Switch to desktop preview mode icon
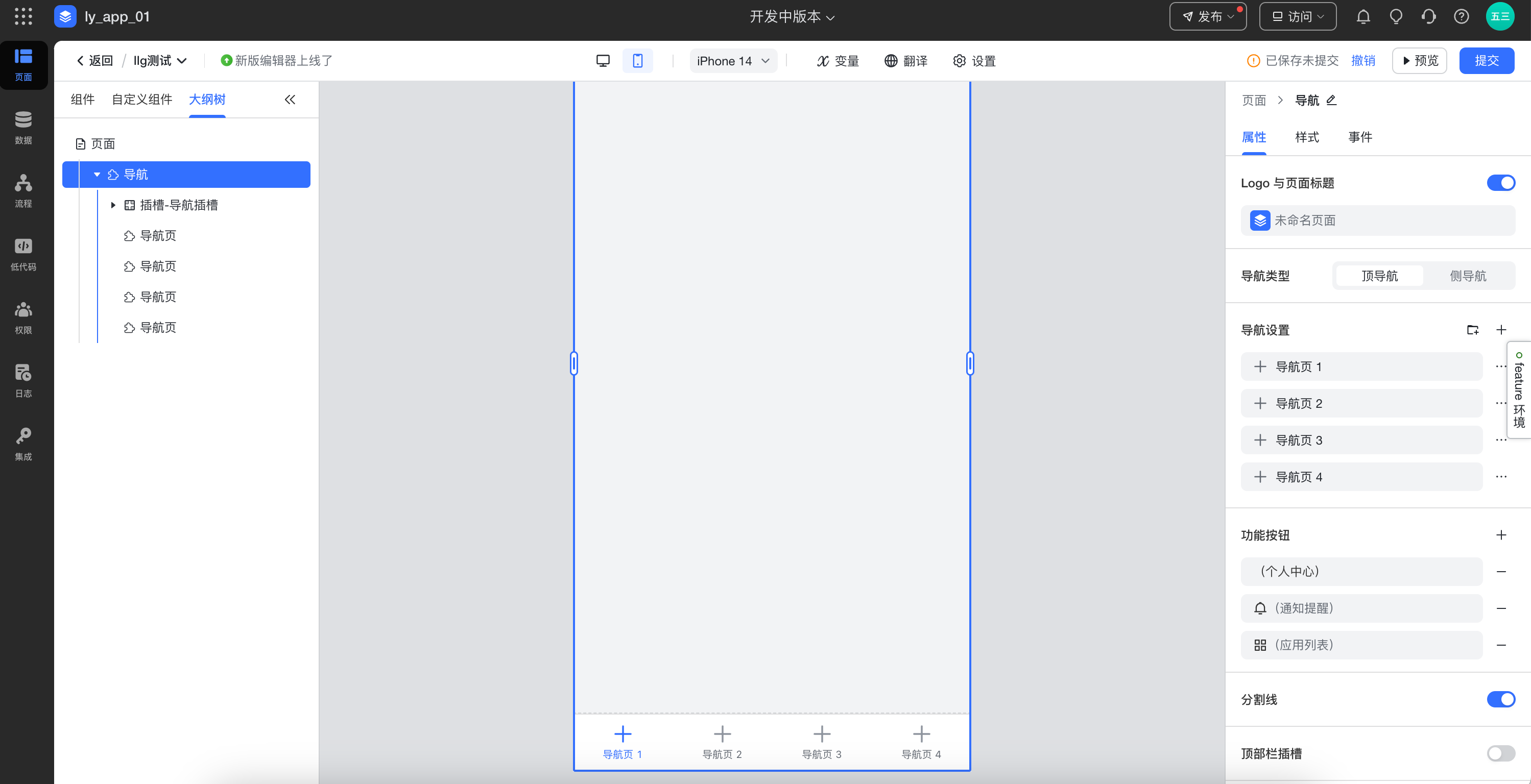 (x=603, y=61)
